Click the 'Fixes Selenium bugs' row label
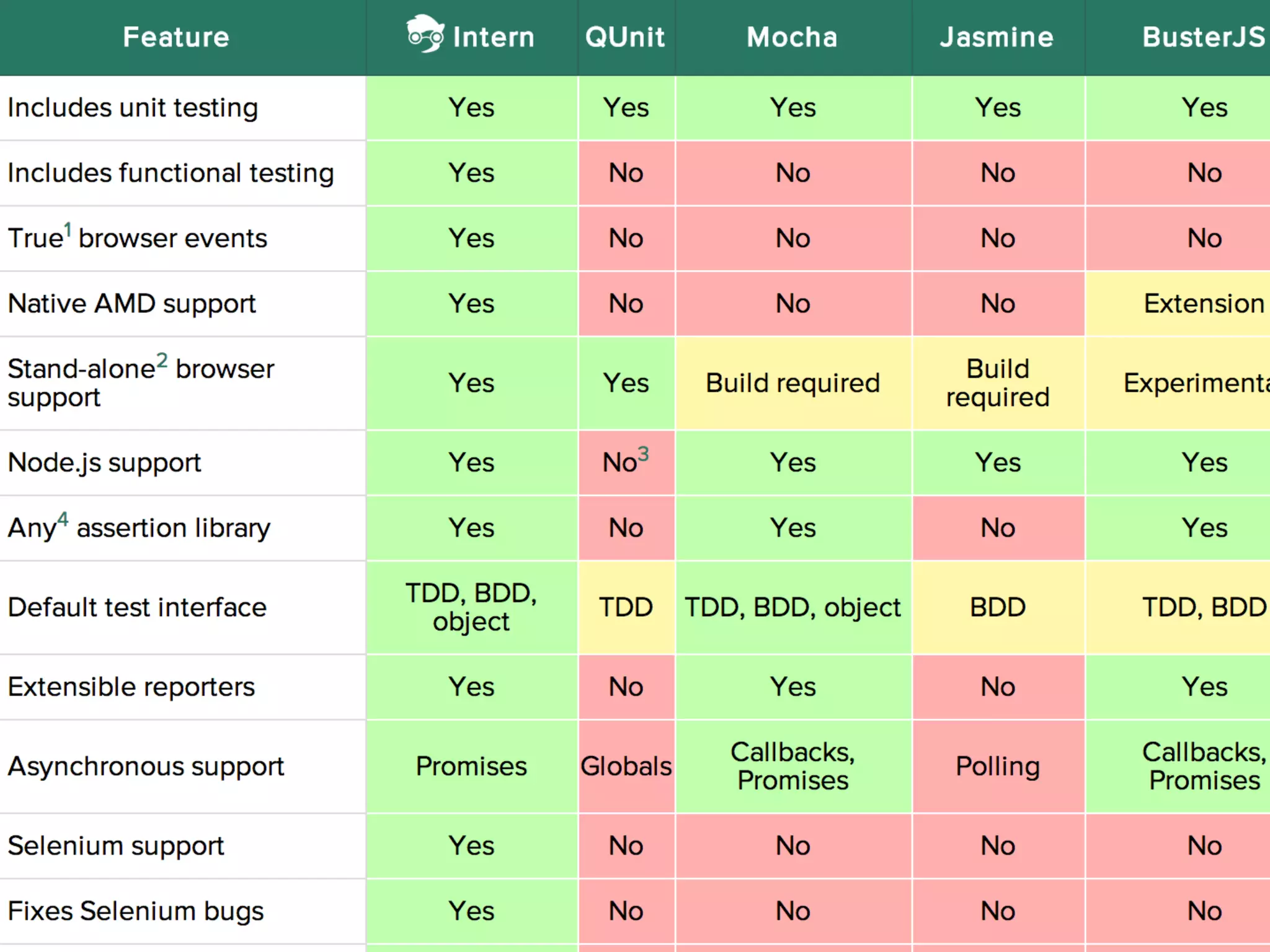 click(135, 911)
